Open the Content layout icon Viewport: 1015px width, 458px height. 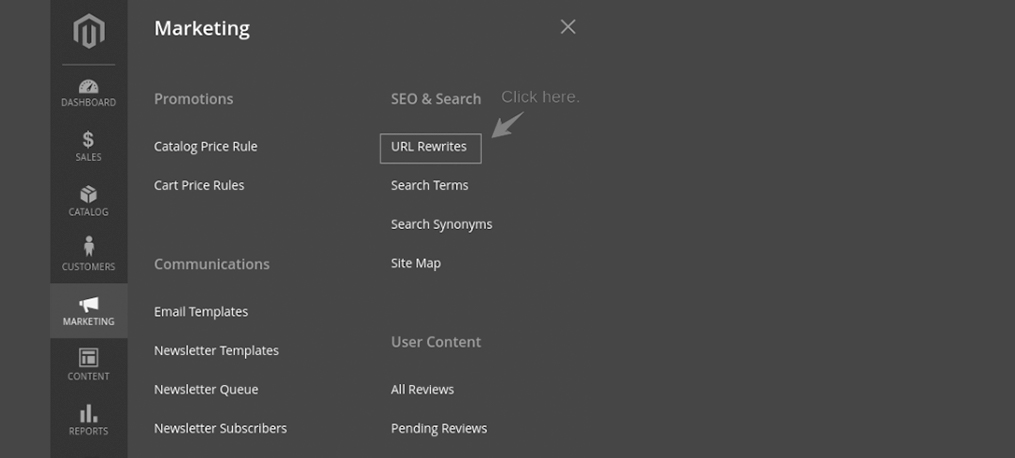89,358
